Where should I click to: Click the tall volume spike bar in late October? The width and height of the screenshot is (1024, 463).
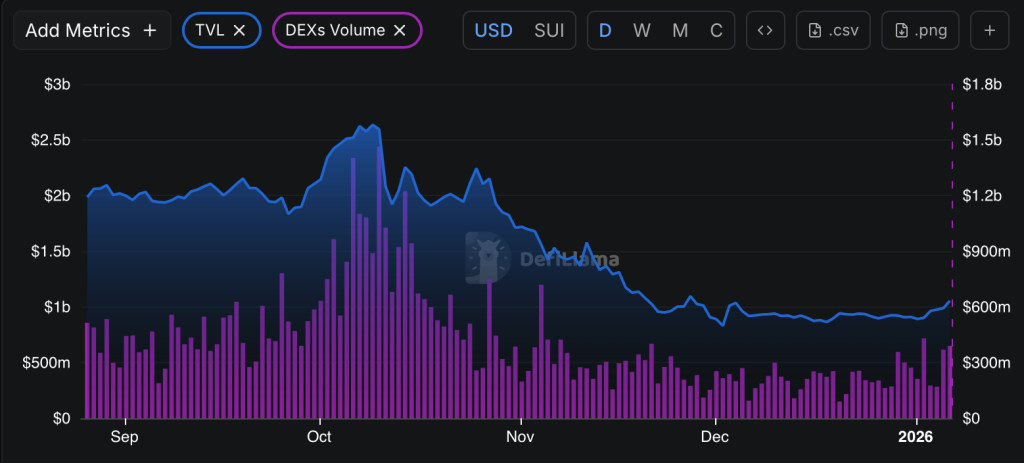[489, 320]
